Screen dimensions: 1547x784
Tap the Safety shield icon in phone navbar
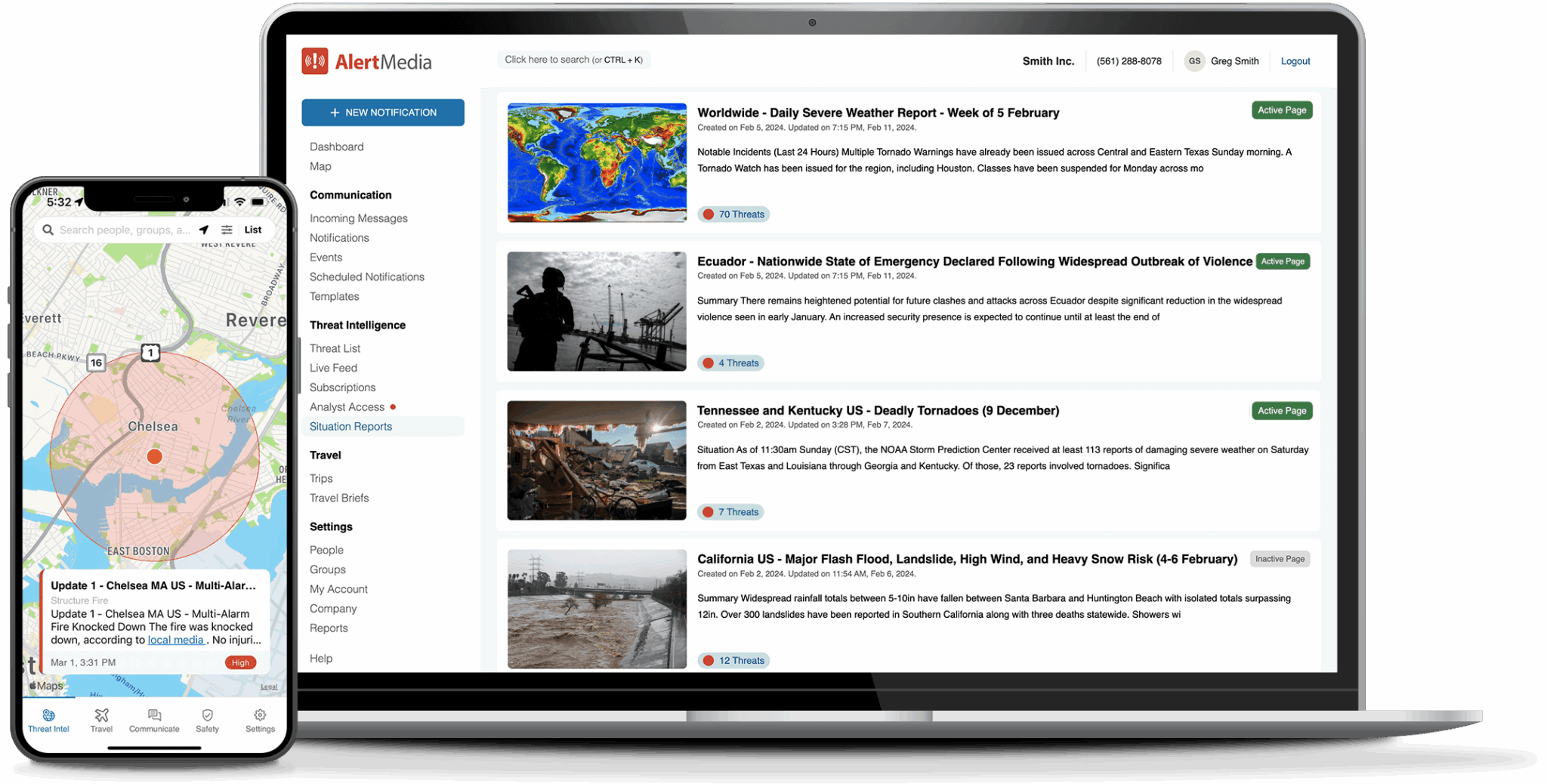click(x=207, y=721)
